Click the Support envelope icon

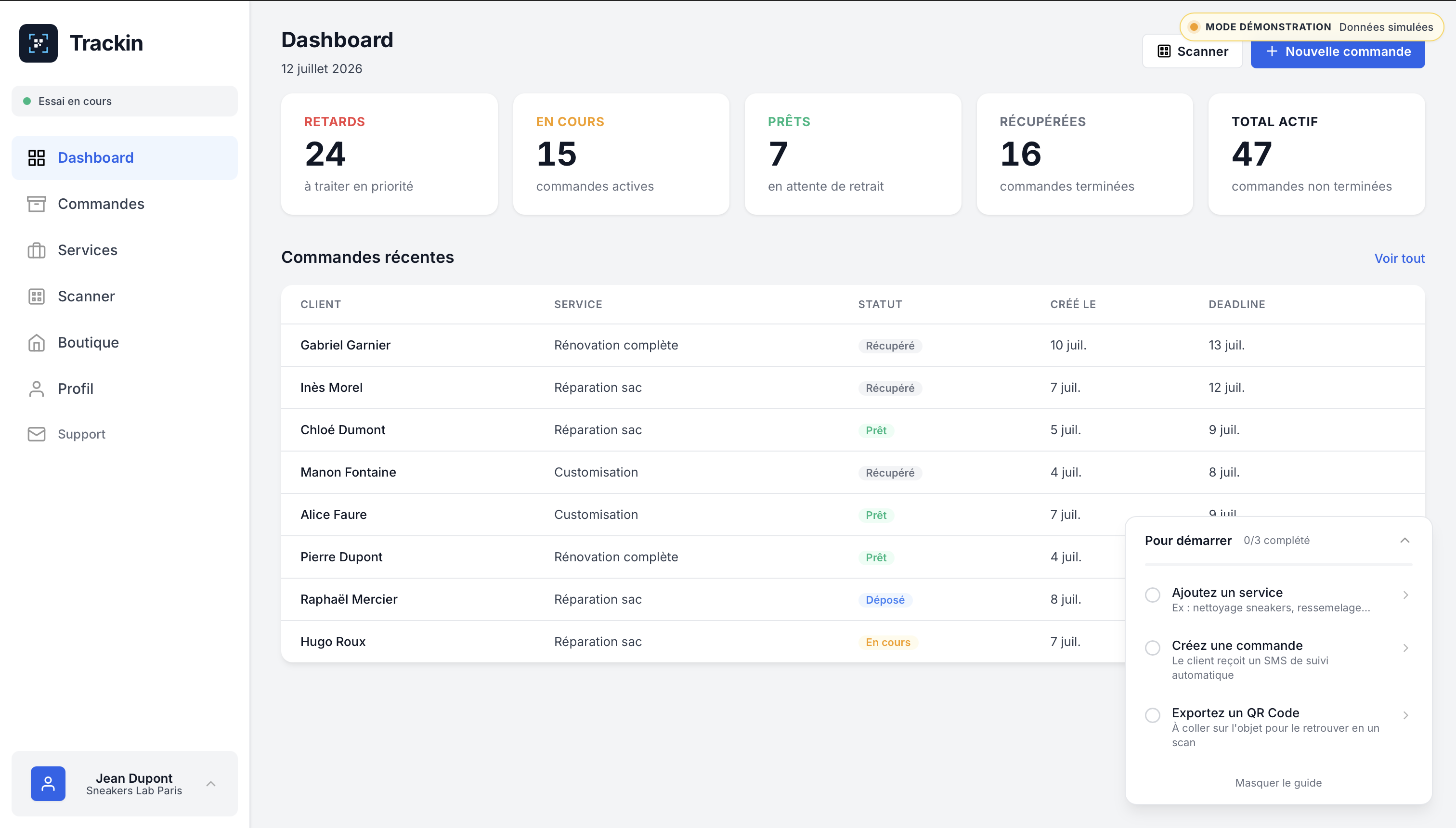click(x=37, y=435)
